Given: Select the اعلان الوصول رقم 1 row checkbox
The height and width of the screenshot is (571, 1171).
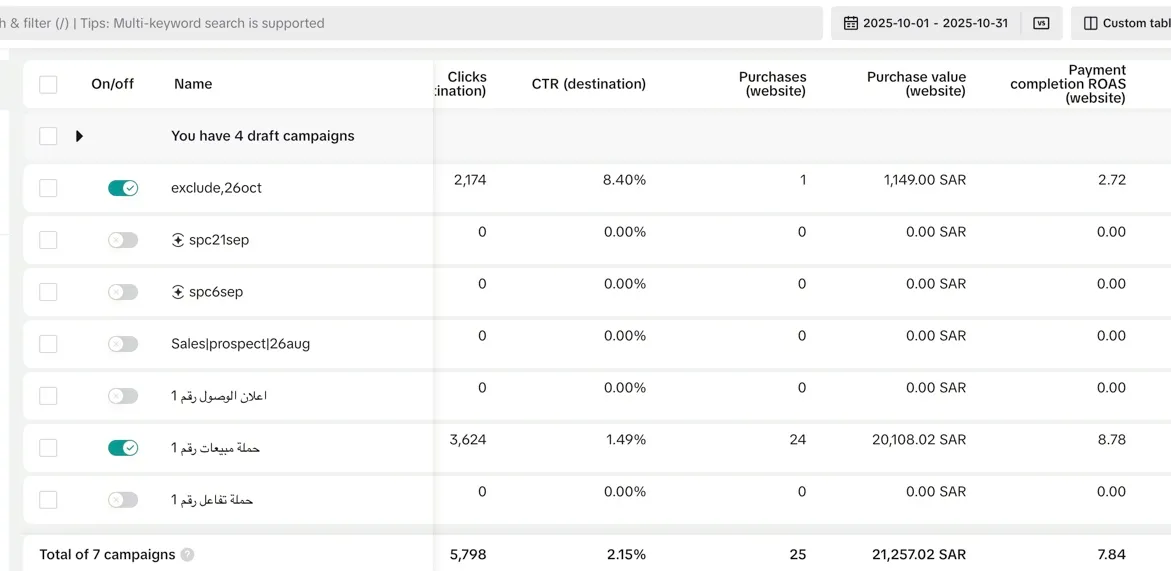Looking at the screenshot, I should (48, 396).
